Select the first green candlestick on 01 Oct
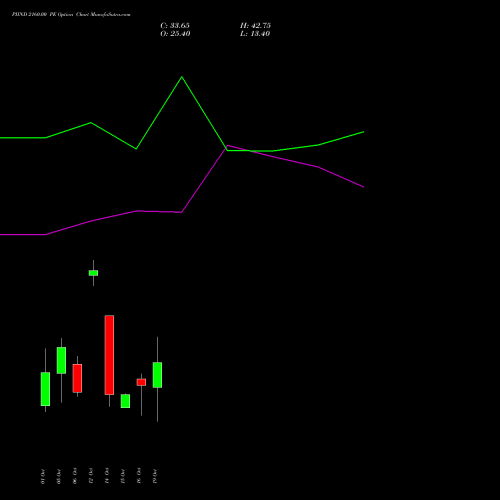The width and height of the screenshot is (500, 500). [45, 389]
